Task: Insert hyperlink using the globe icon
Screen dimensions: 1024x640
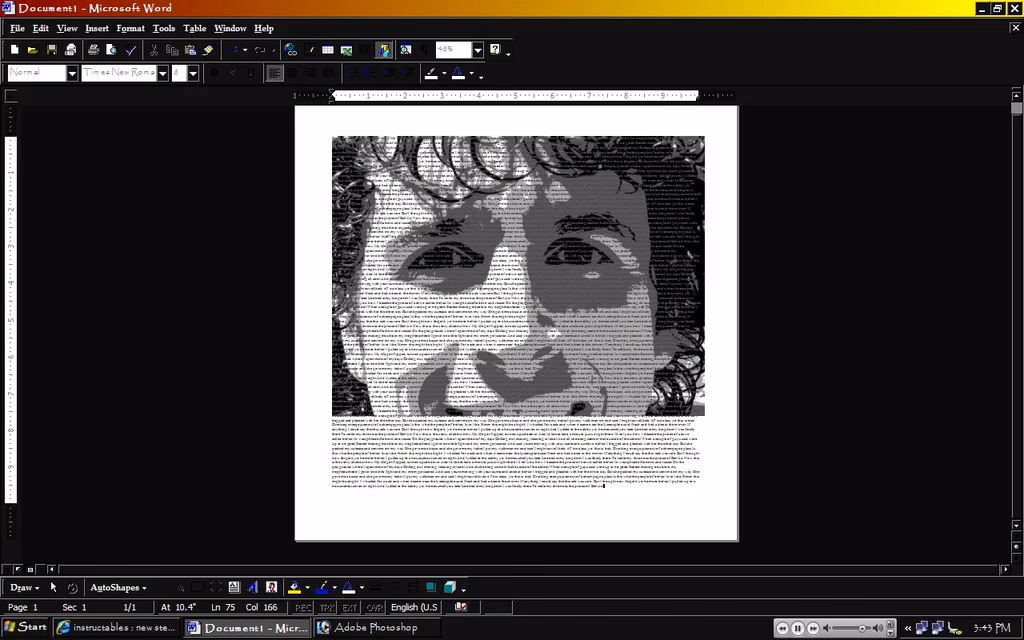Action: (x=291, y=50)
